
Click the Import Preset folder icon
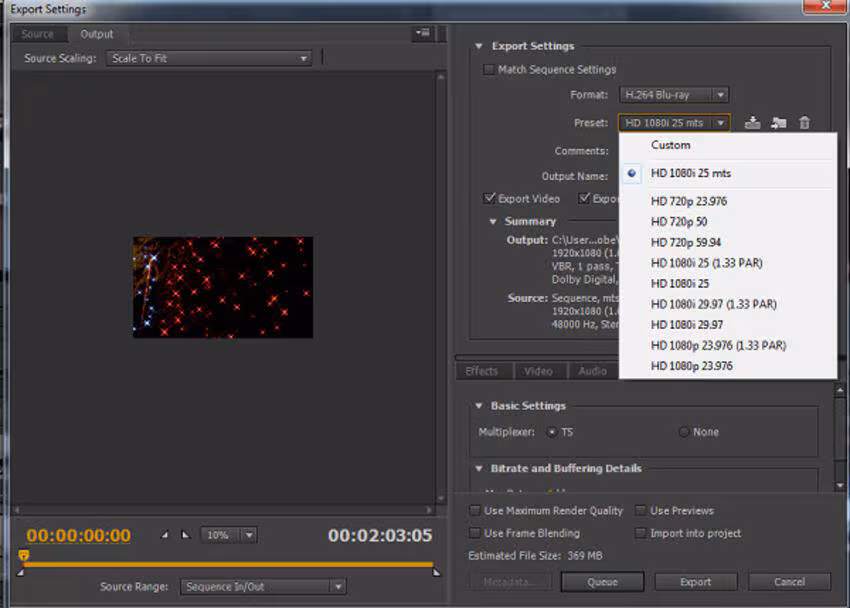(x=778, y=123)
